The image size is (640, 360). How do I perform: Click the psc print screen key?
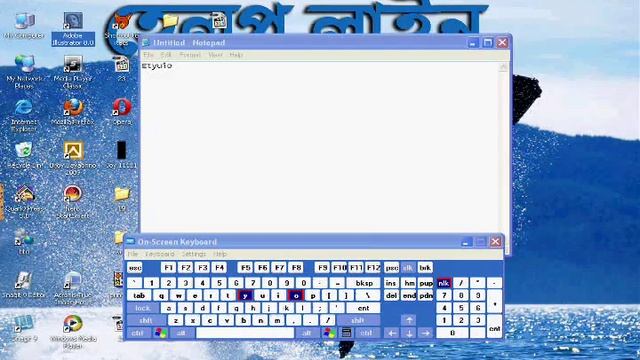tap(391, 268)
